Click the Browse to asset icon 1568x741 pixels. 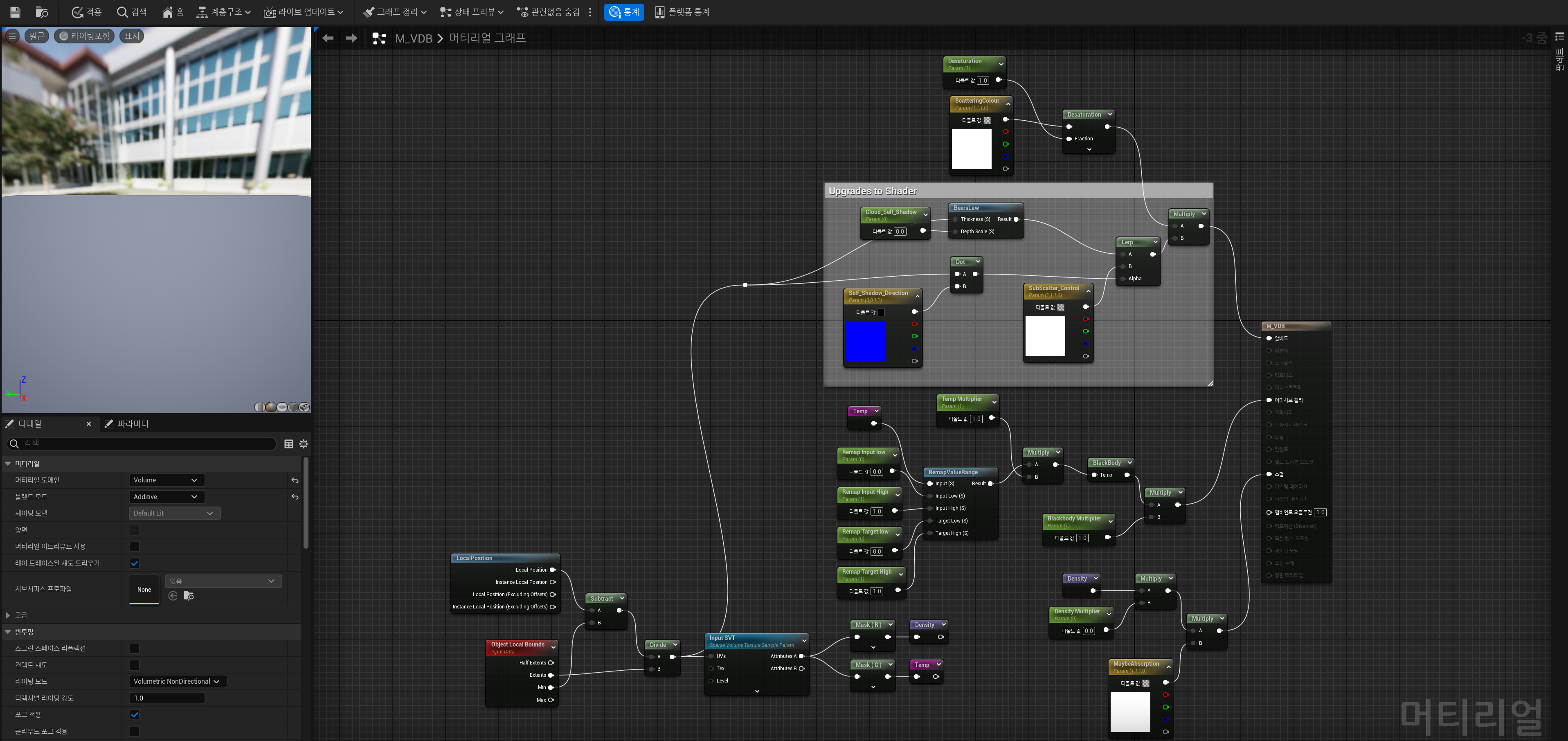click(42, 12)
